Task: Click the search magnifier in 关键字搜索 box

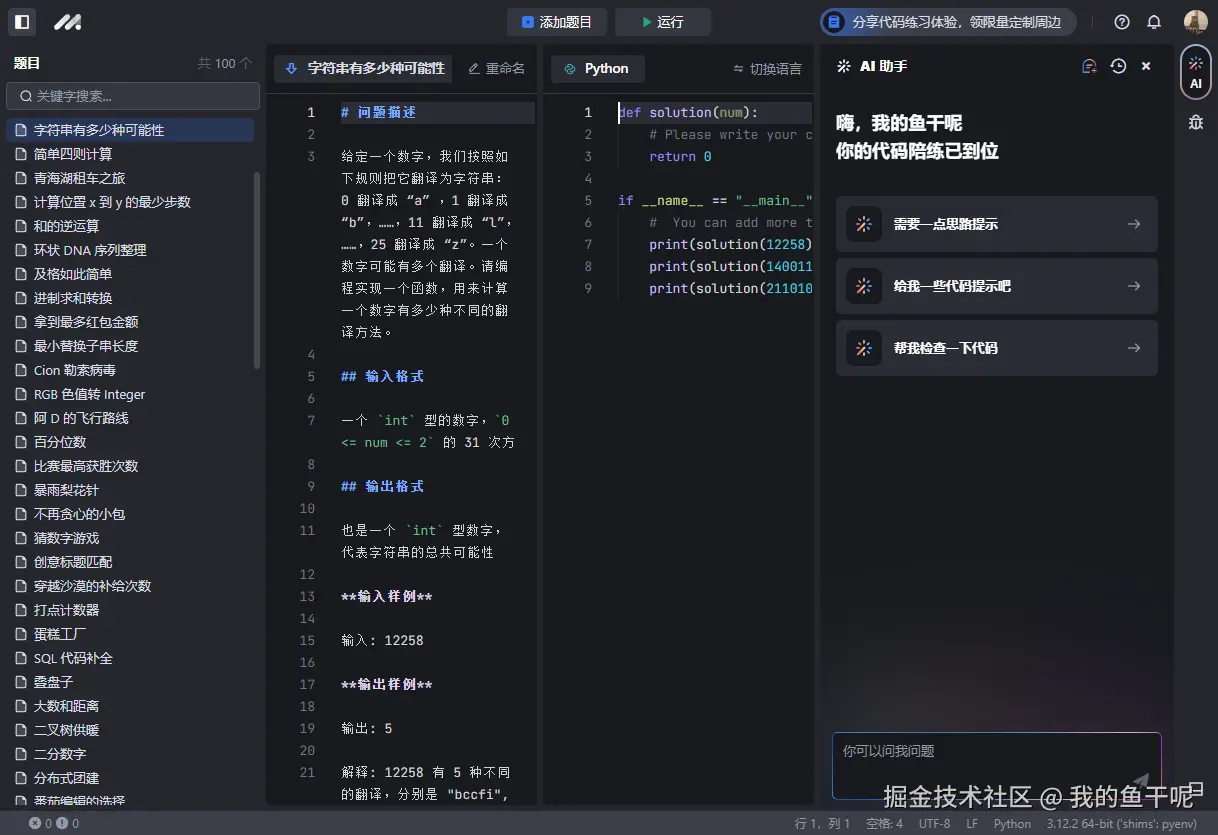Action: pyautogui.click(x=25, y=96)
